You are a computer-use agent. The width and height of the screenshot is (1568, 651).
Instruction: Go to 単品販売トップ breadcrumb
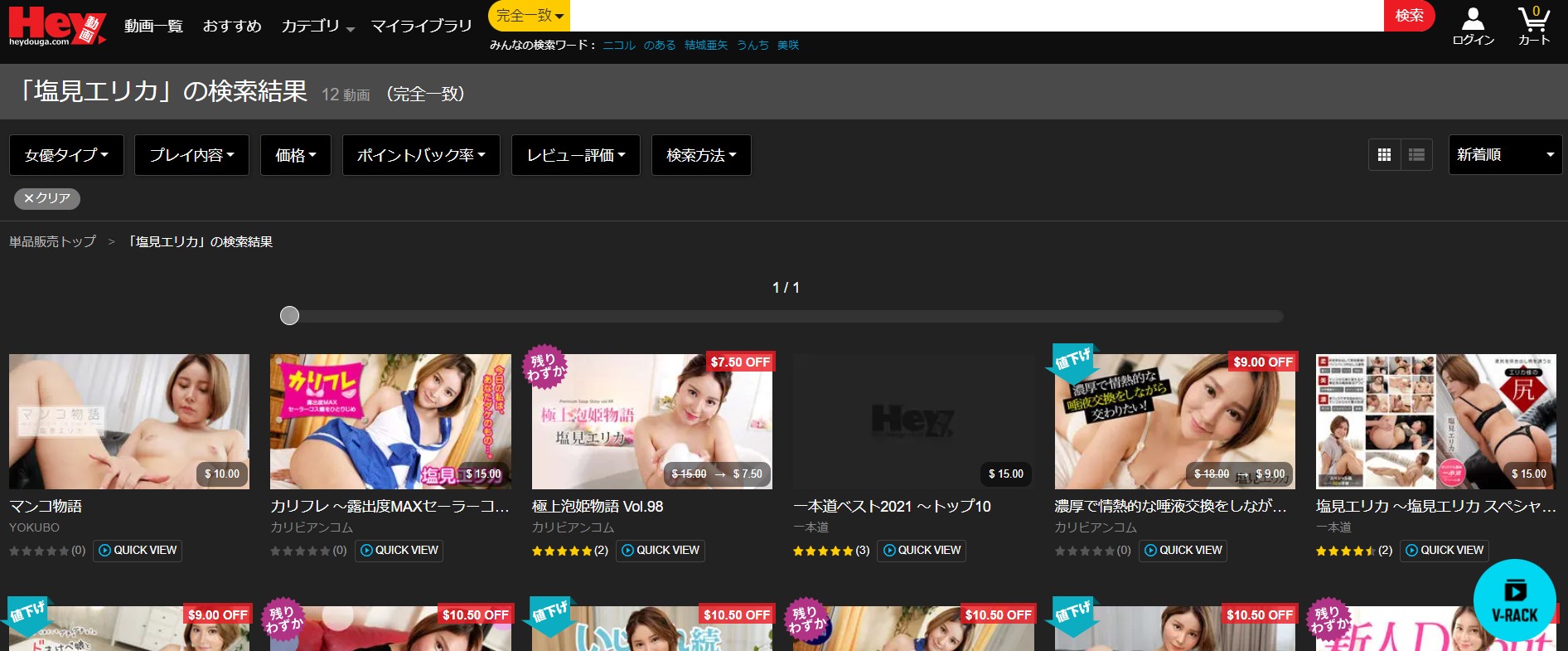(53, 241)
